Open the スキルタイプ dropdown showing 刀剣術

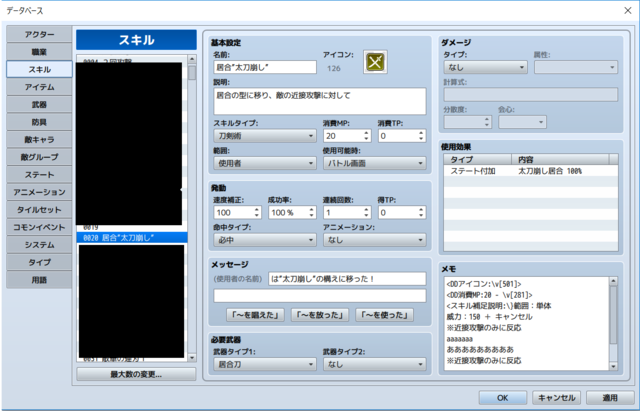[x=265, y=136]
